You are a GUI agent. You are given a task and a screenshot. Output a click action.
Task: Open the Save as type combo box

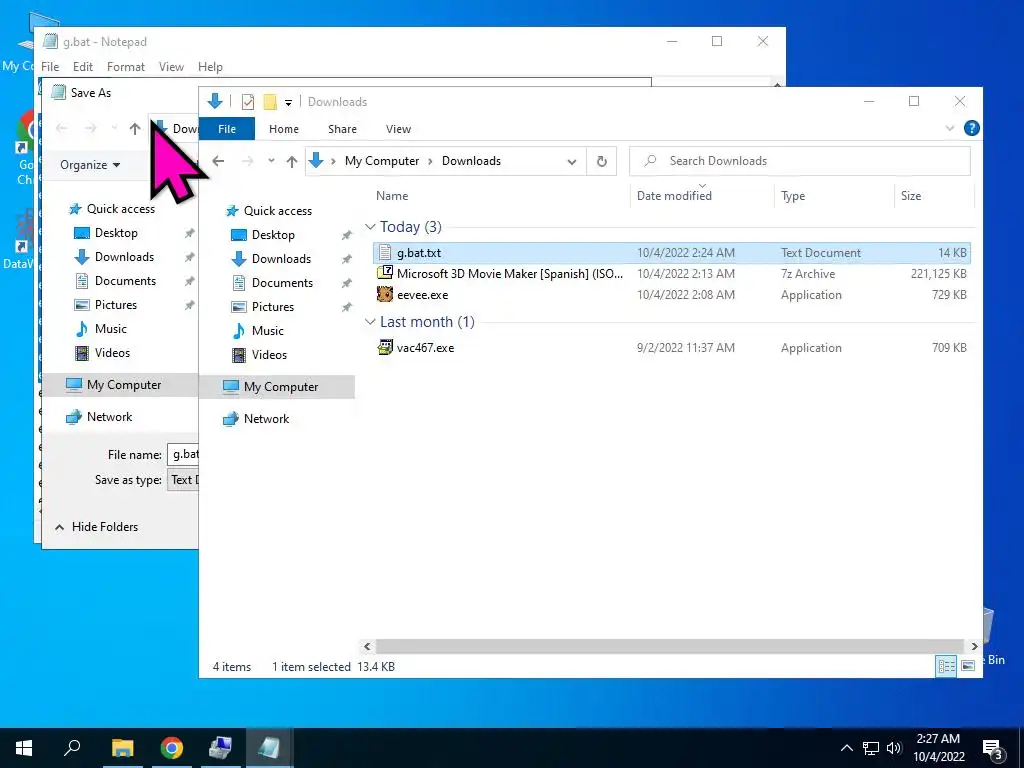(x=184, y=480)
